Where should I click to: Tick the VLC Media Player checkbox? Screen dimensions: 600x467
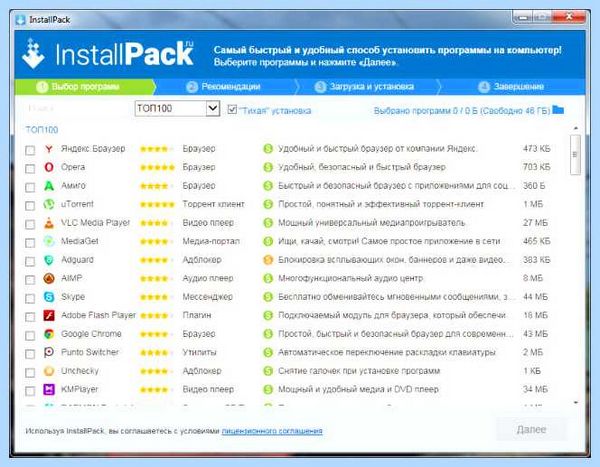click(x=30, y=224)
